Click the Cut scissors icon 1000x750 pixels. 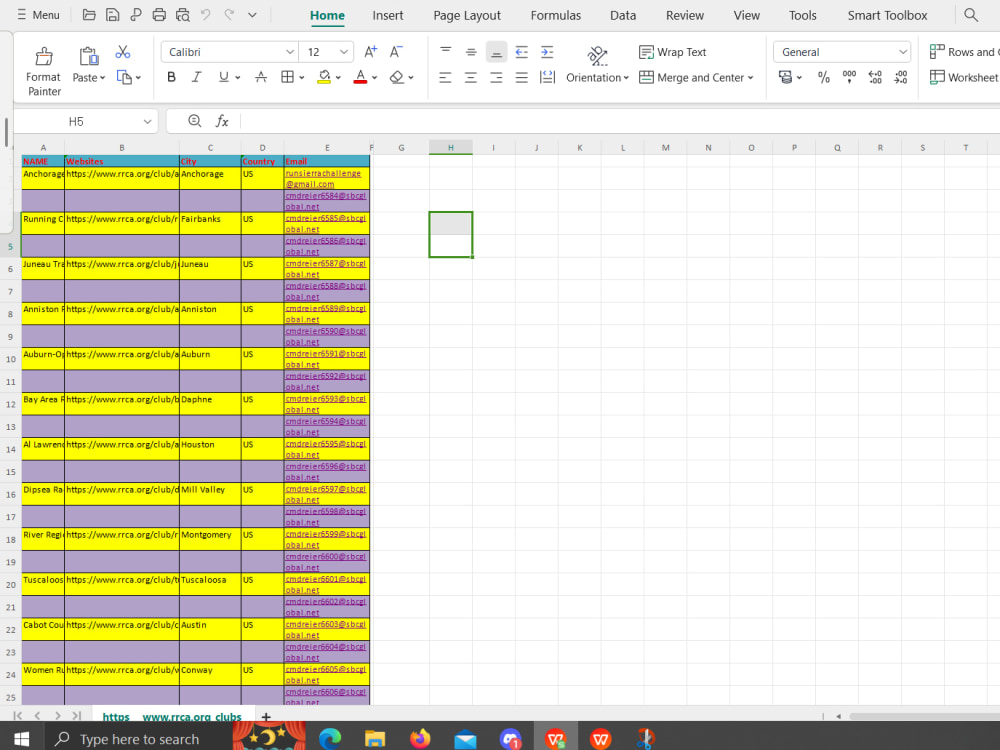click(123, 52)
